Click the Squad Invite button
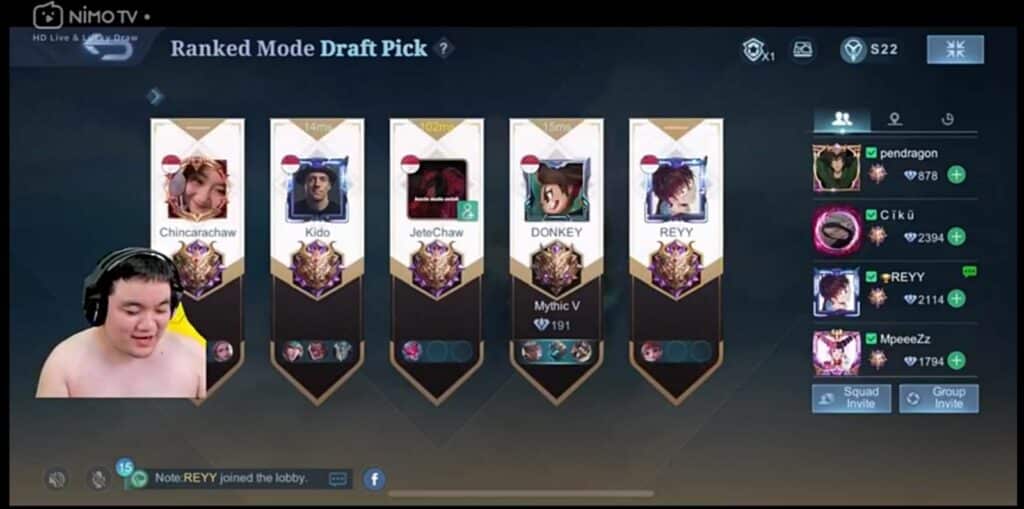 pos(851,398)
